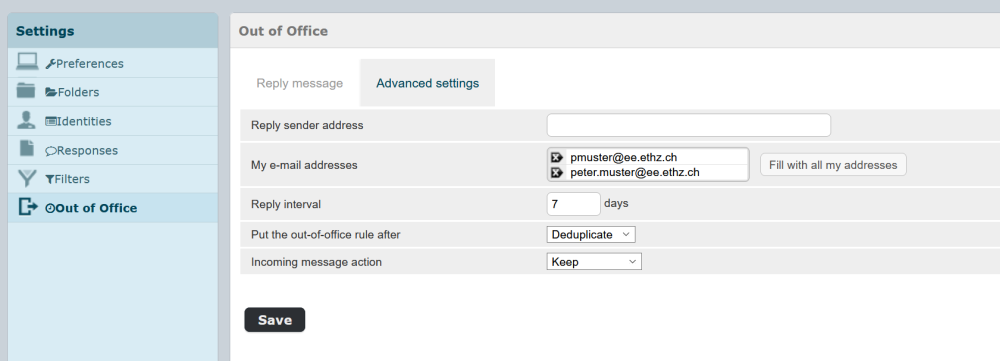The width and height of the screenshot is (1000, 361).
Task: Focus the Reply interval days field
Action: (573, 204)
